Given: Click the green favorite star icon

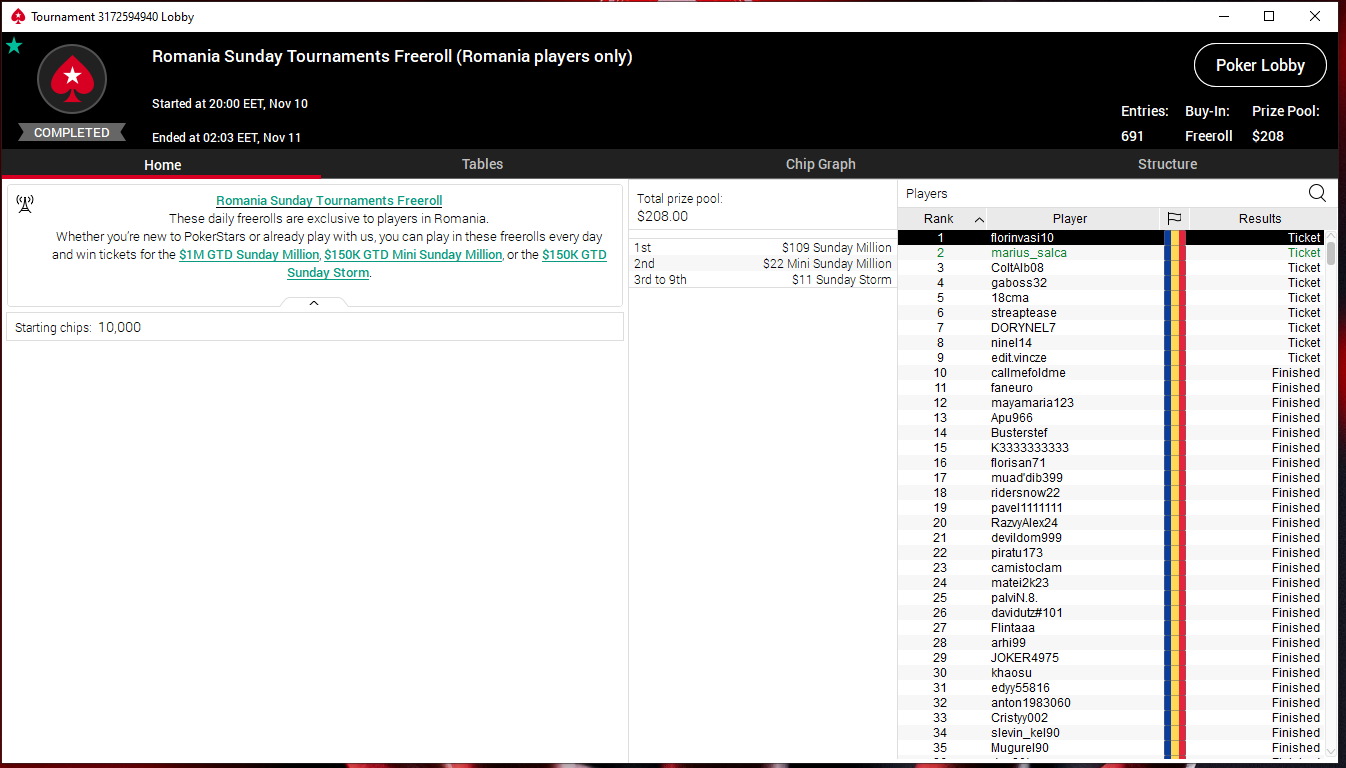Looking at the screenshot, I should coord(14,45).
